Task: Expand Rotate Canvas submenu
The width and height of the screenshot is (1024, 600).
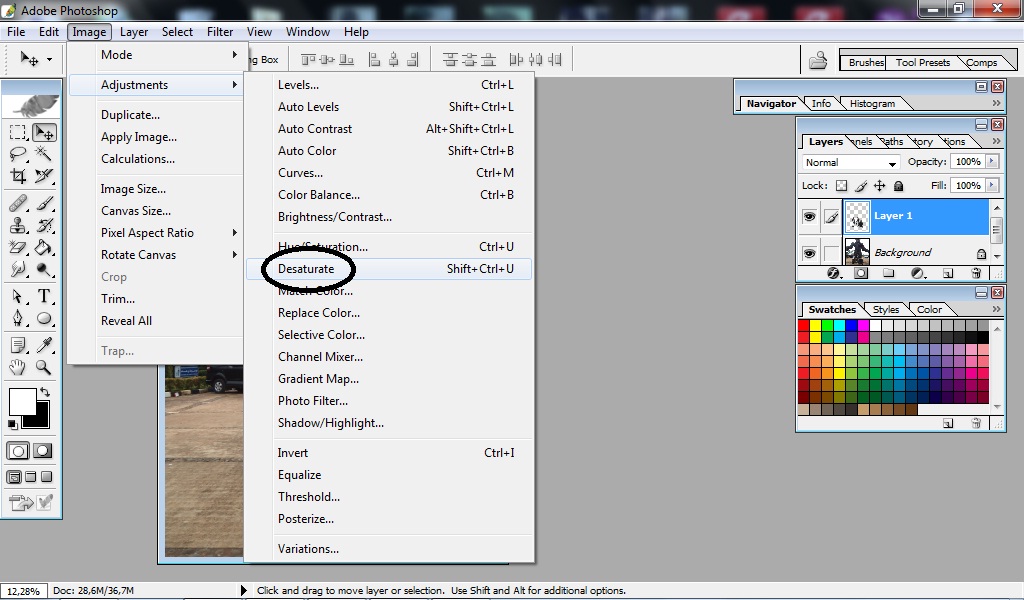Action: click(234, 255)
